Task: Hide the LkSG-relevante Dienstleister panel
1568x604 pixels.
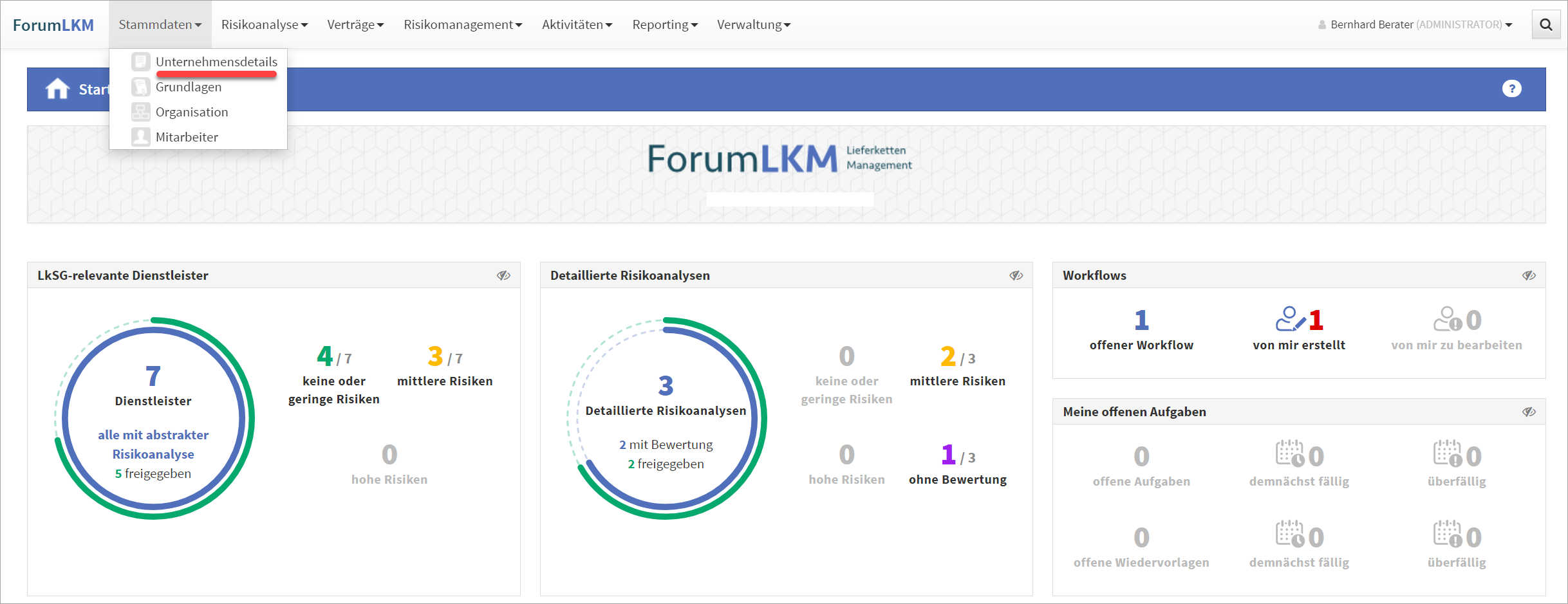Action: pyautogui.click(x=503, y=275)
